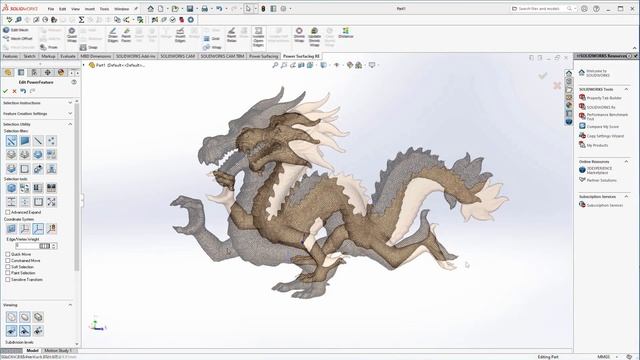Open the Partner Solutions link
The height and width of the screenshot is (360, 640).
coord(602,180)
